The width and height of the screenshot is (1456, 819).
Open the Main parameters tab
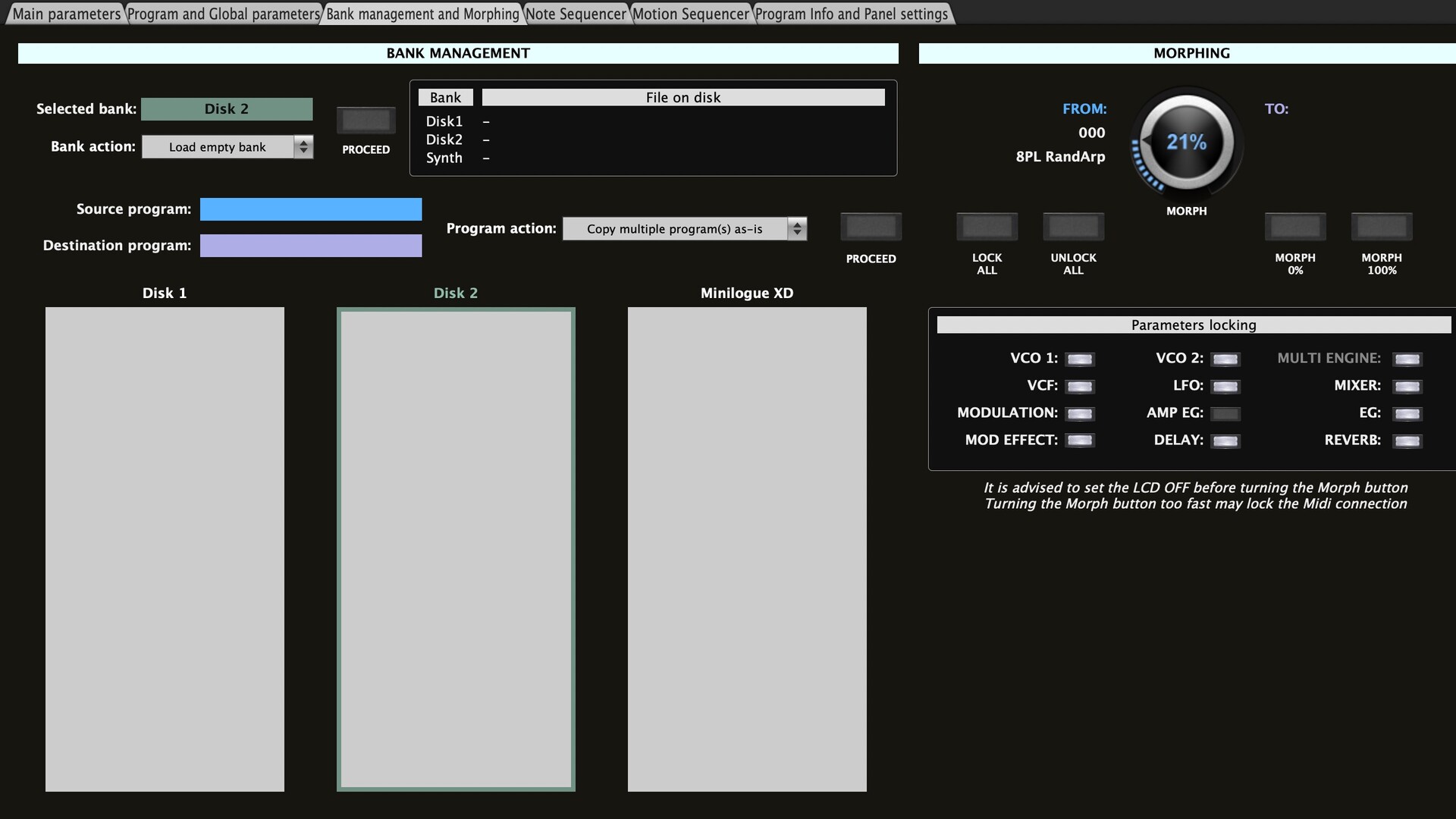66,14
